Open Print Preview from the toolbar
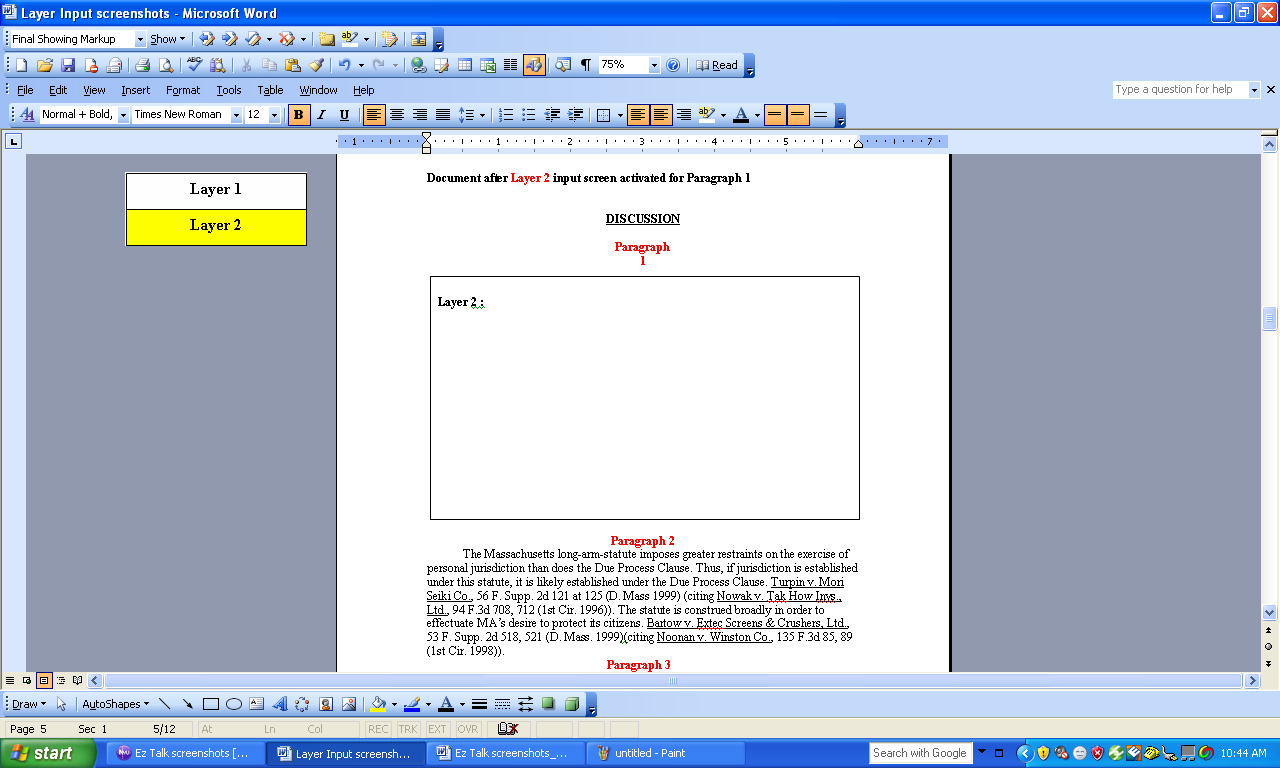1280x768 pixels. [165, 65]
